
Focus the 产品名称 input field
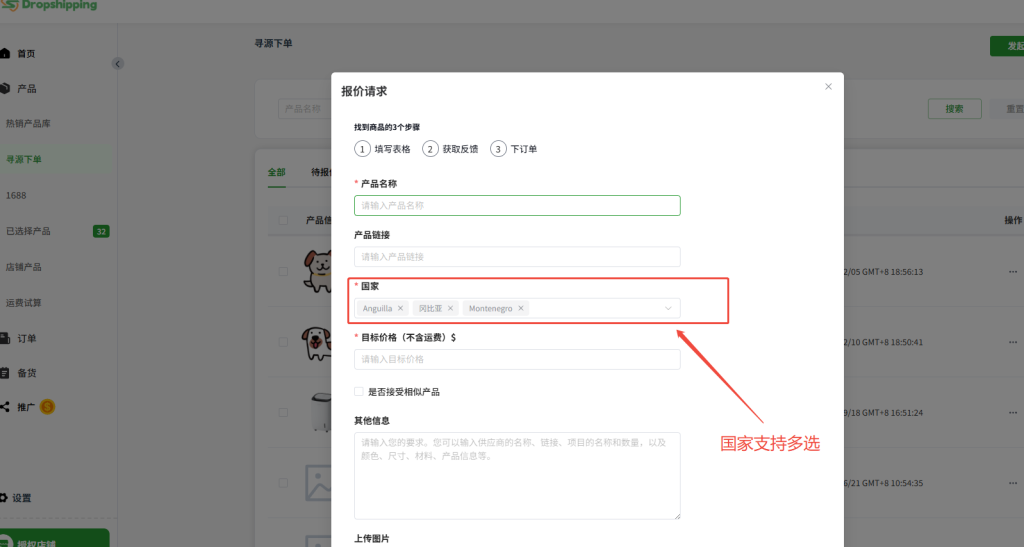coord(517,206)
